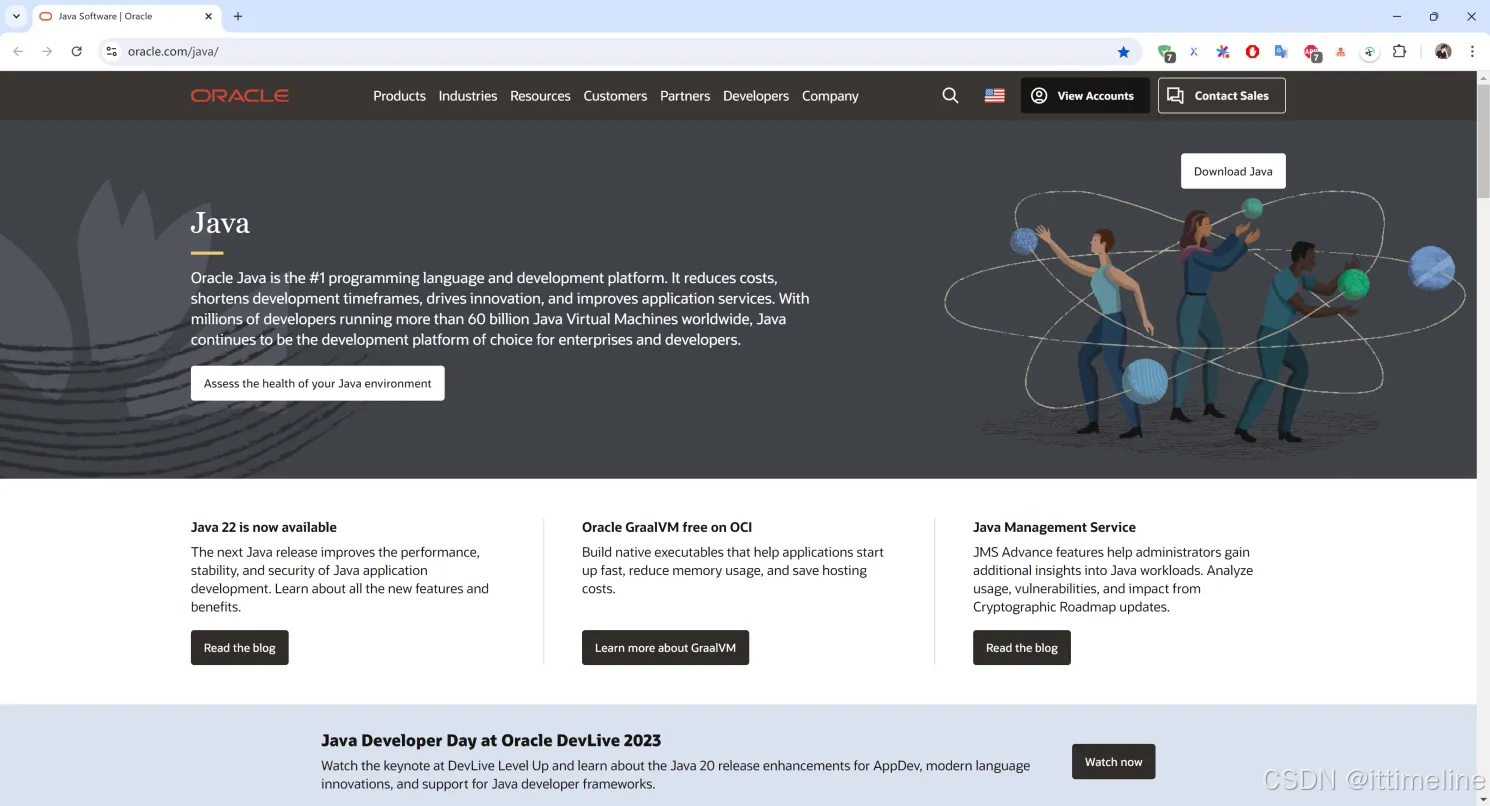Select the Java Software Oracle tab
The width and height of the screenshot is (1490, 806).
tap(125, 17)
